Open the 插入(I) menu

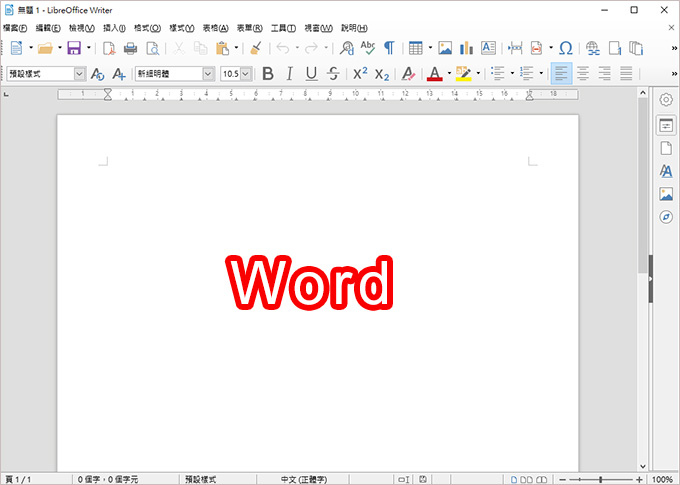click(114, 28)
